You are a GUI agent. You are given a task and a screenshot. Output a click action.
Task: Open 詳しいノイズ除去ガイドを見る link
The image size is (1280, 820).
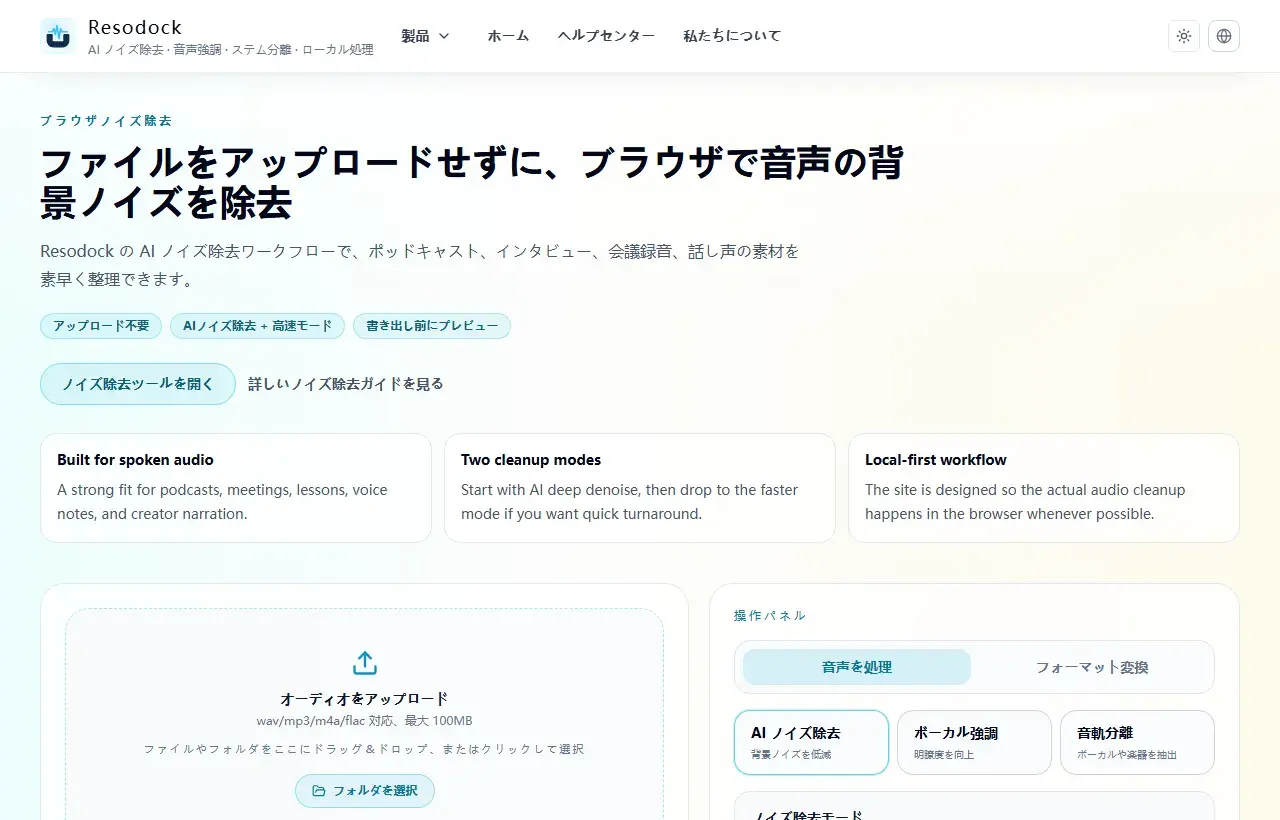tap(346, 384)
